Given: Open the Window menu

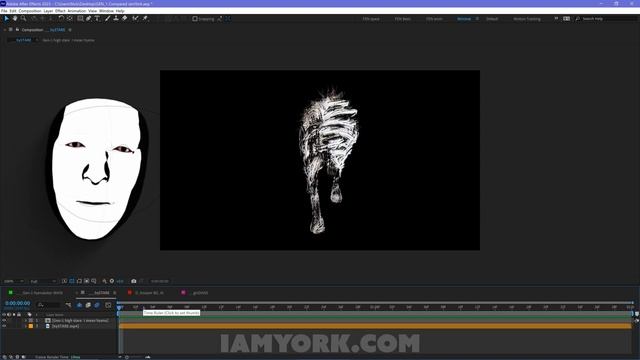Looking at the screenshot, I should (x=106, y=11).
